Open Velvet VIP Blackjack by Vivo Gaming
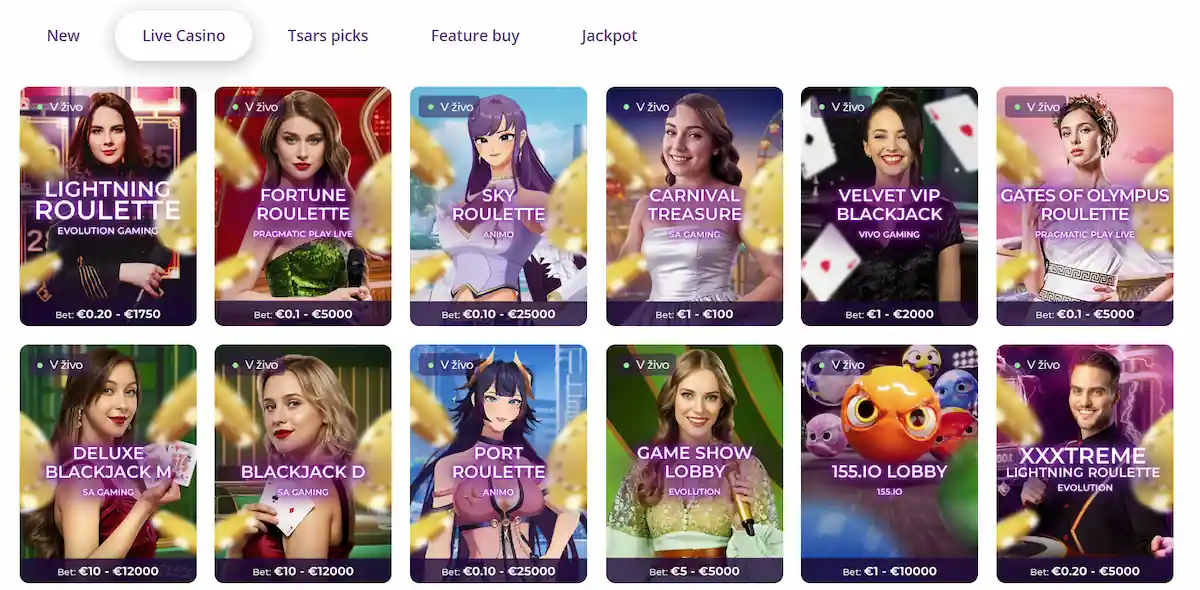This screenshot has height=590, width=1200. 889,206
